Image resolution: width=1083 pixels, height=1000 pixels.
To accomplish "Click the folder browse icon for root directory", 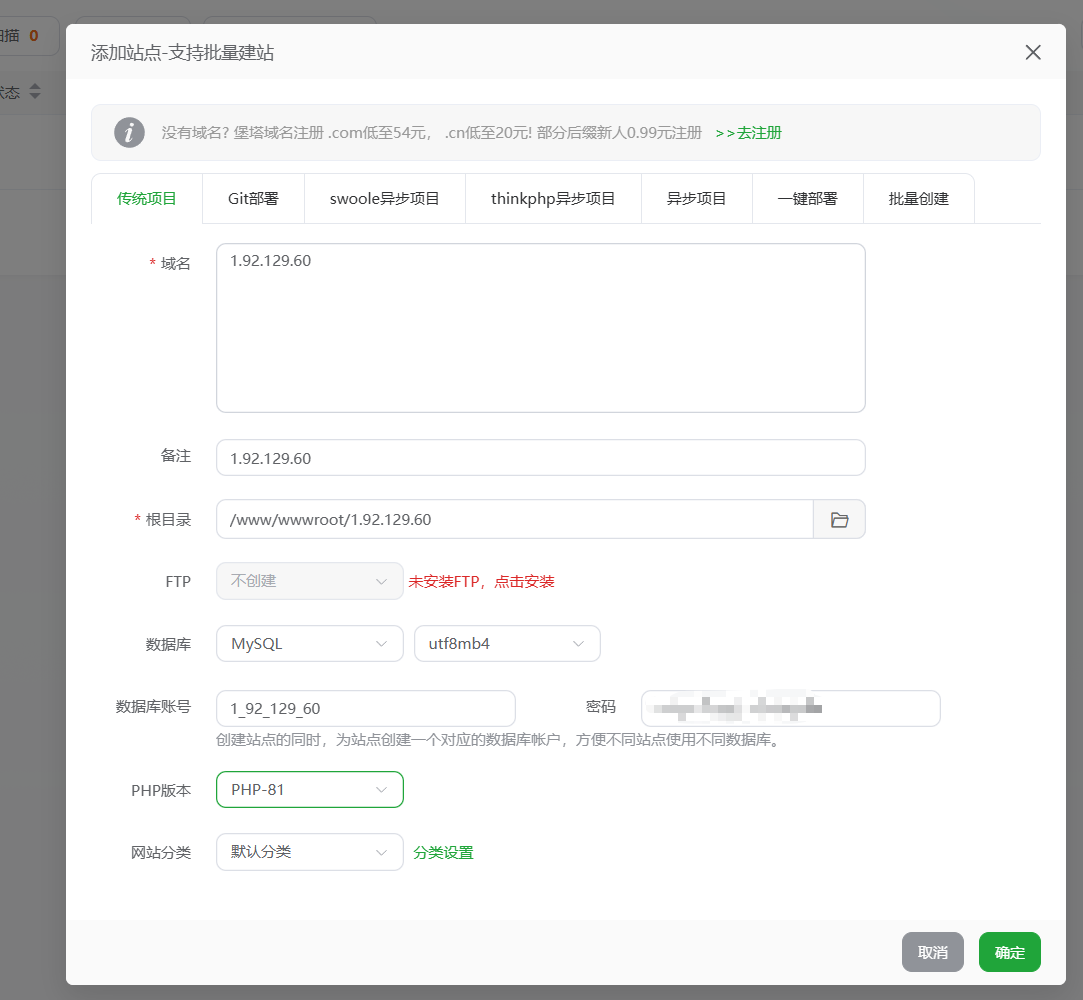I will click(x=839, y=520).
